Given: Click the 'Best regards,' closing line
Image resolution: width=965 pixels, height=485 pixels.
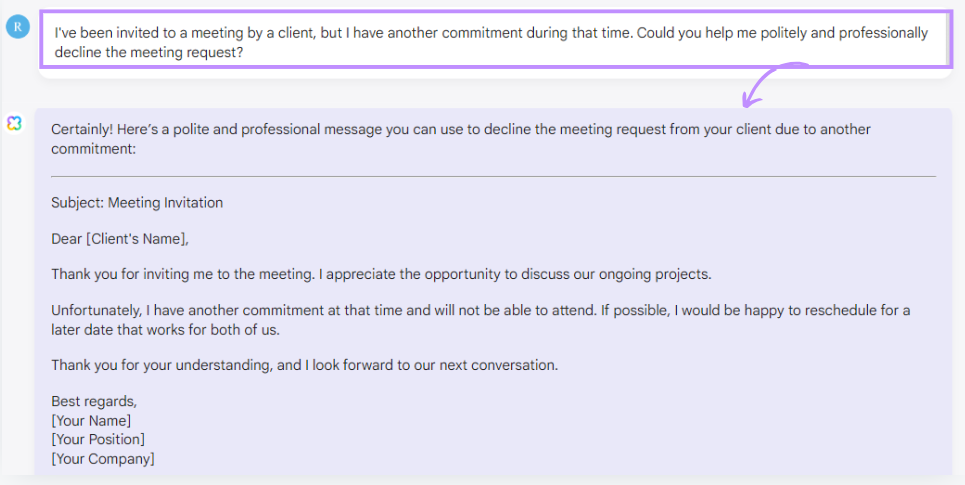Looking at the screenshot, I should pos(94,402).
